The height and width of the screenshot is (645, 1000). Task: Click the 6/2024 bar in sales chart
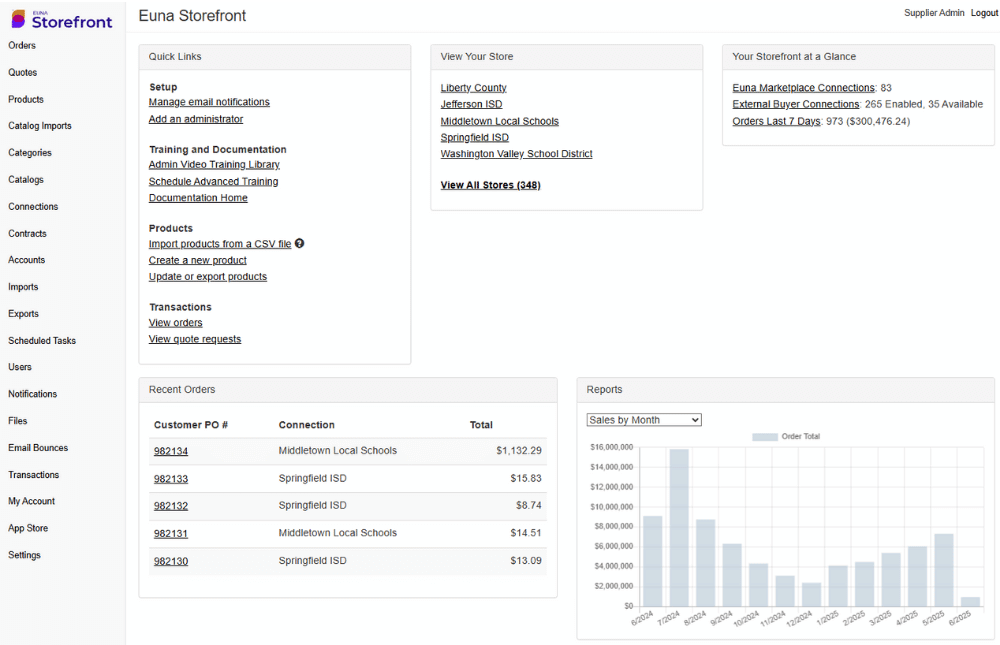pos(652,561)
